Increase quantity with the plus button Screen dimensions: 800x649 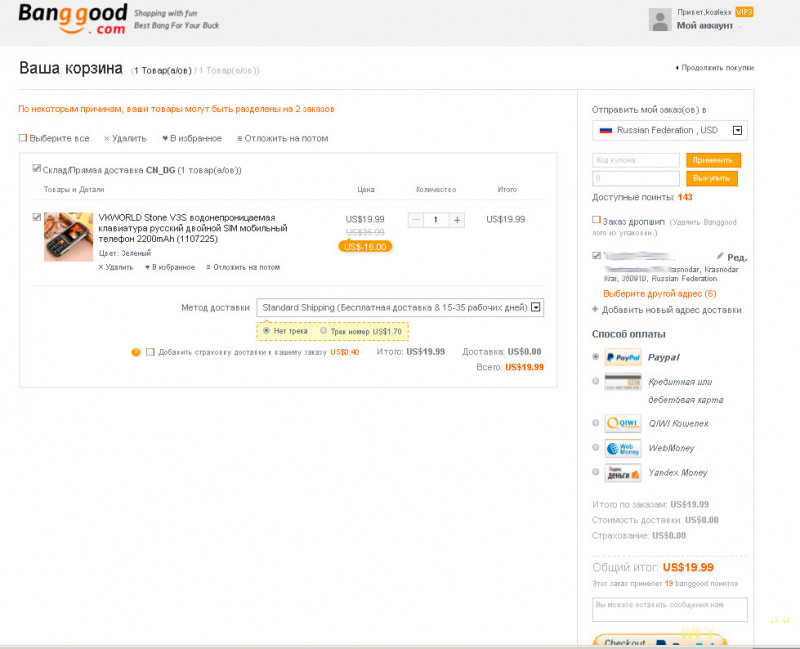pyautogui.click(x=457, y=220)
